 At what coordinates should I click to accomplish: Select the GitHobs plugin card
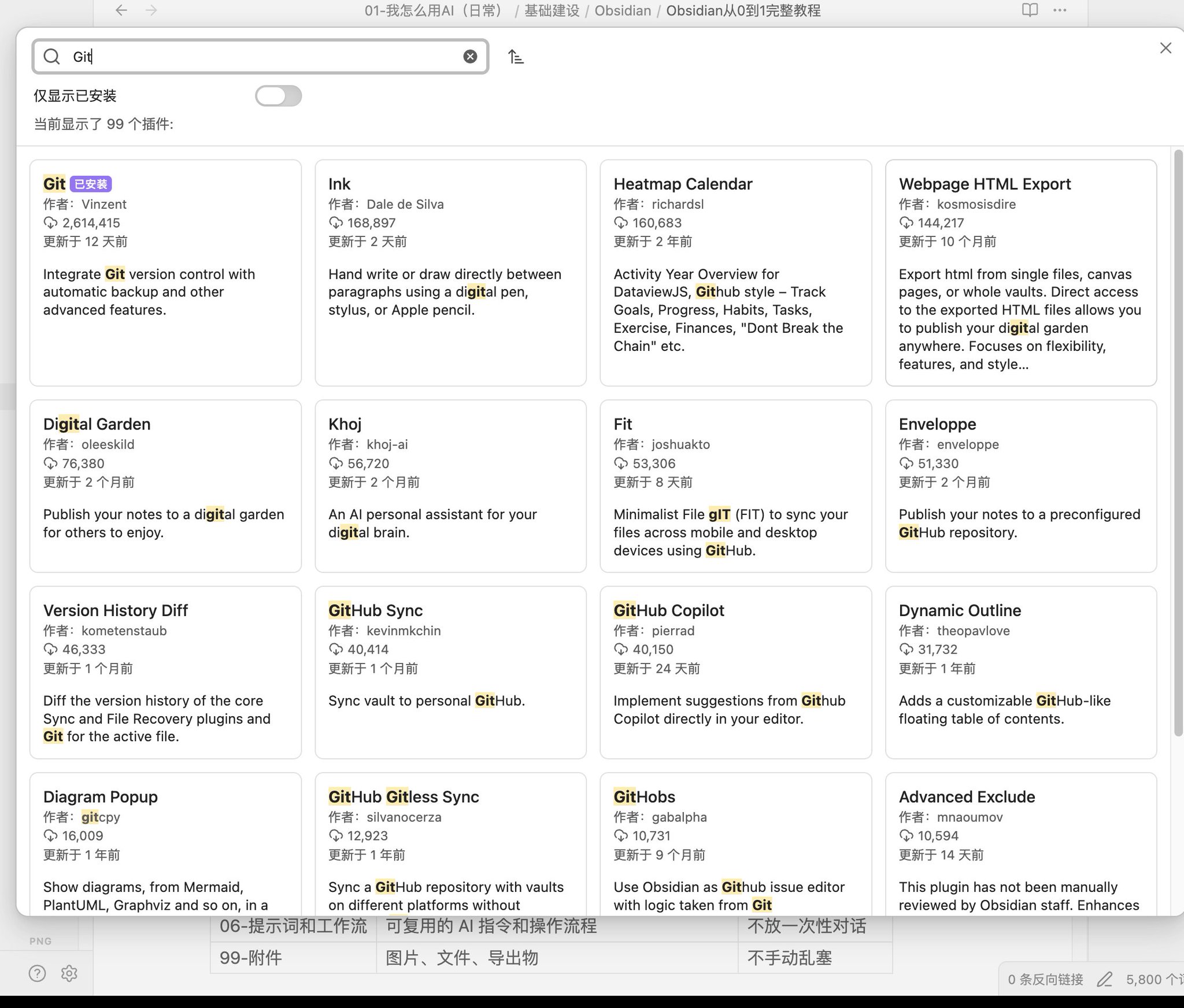click(x=736, y=844)
